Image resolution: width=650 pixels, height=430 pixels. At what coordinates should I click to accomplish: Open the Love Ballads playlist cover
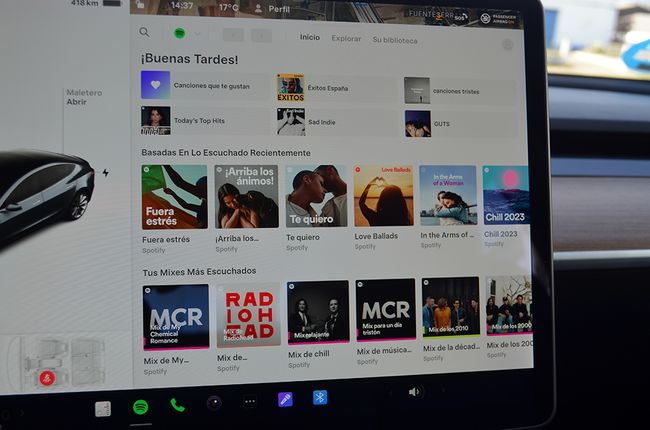tap(383, 196)
